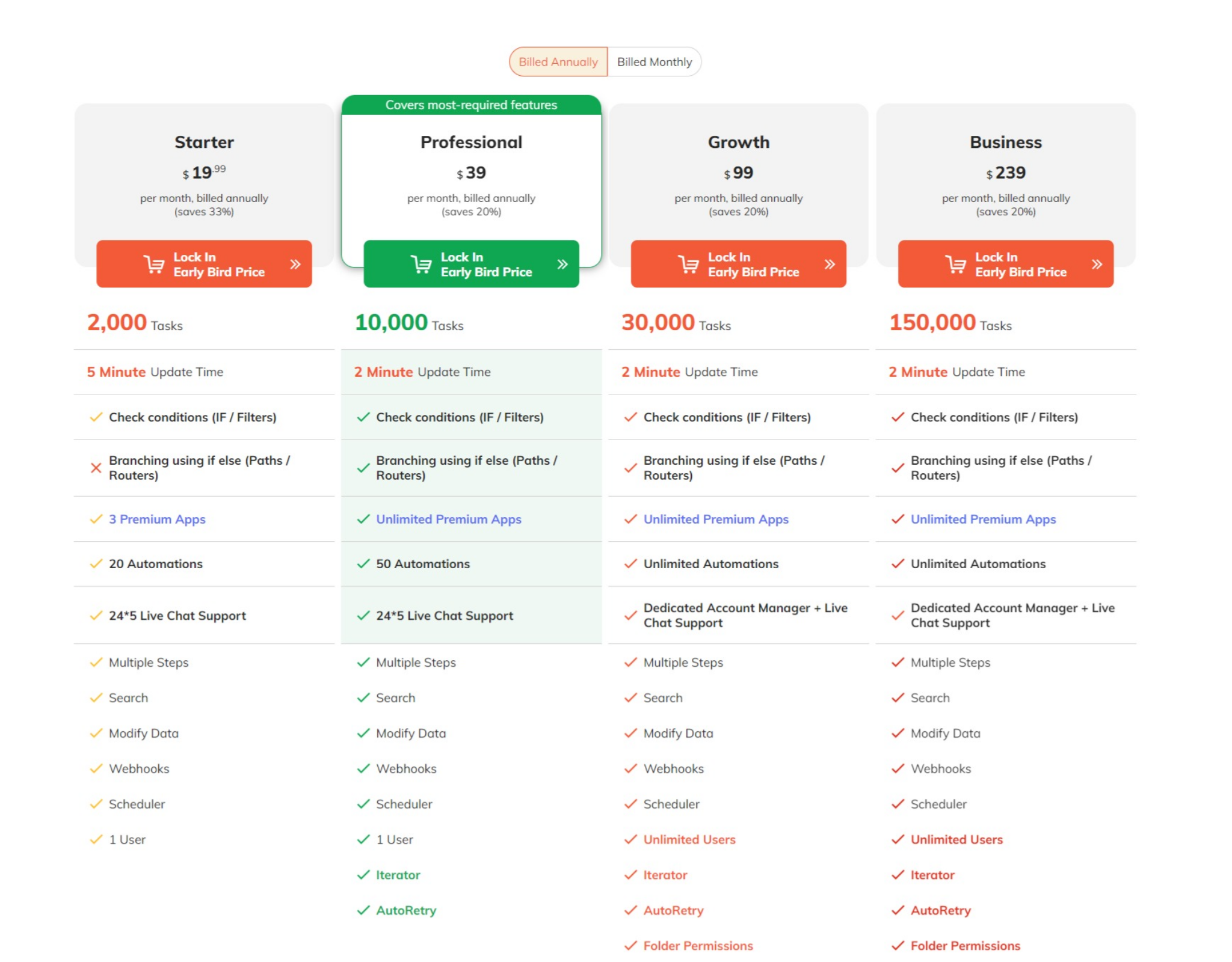Image resolution: width=1232 pixels, height=962 pixels.
Task: Switch to Billed Monthly pricing
Action: 654,62
